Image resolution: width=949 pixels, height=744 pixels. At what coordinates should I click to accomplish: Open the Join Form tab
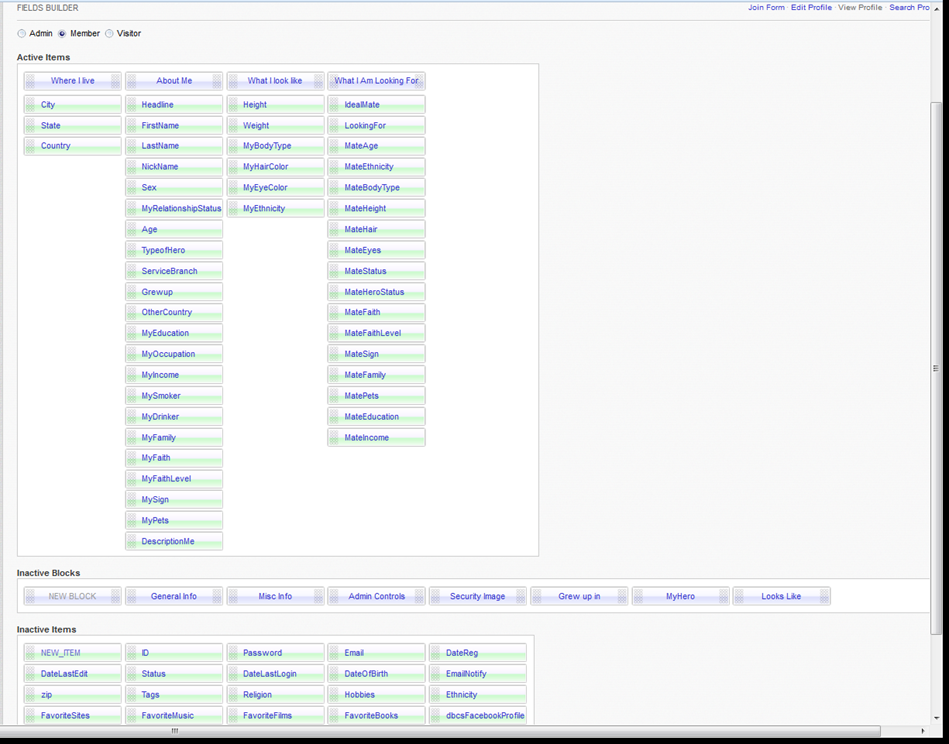click(x=766, y=8)
